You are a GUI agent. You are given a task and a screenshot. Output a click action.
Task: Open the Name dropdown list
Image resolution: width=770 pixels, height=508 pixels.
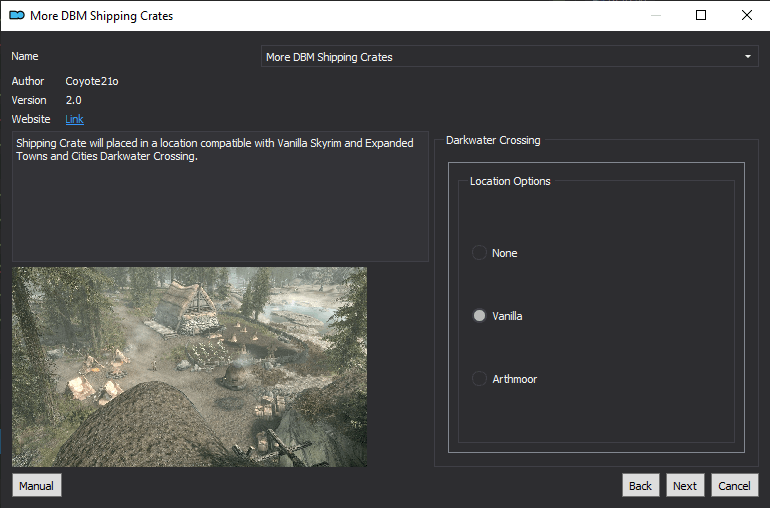tap(510, 57)
